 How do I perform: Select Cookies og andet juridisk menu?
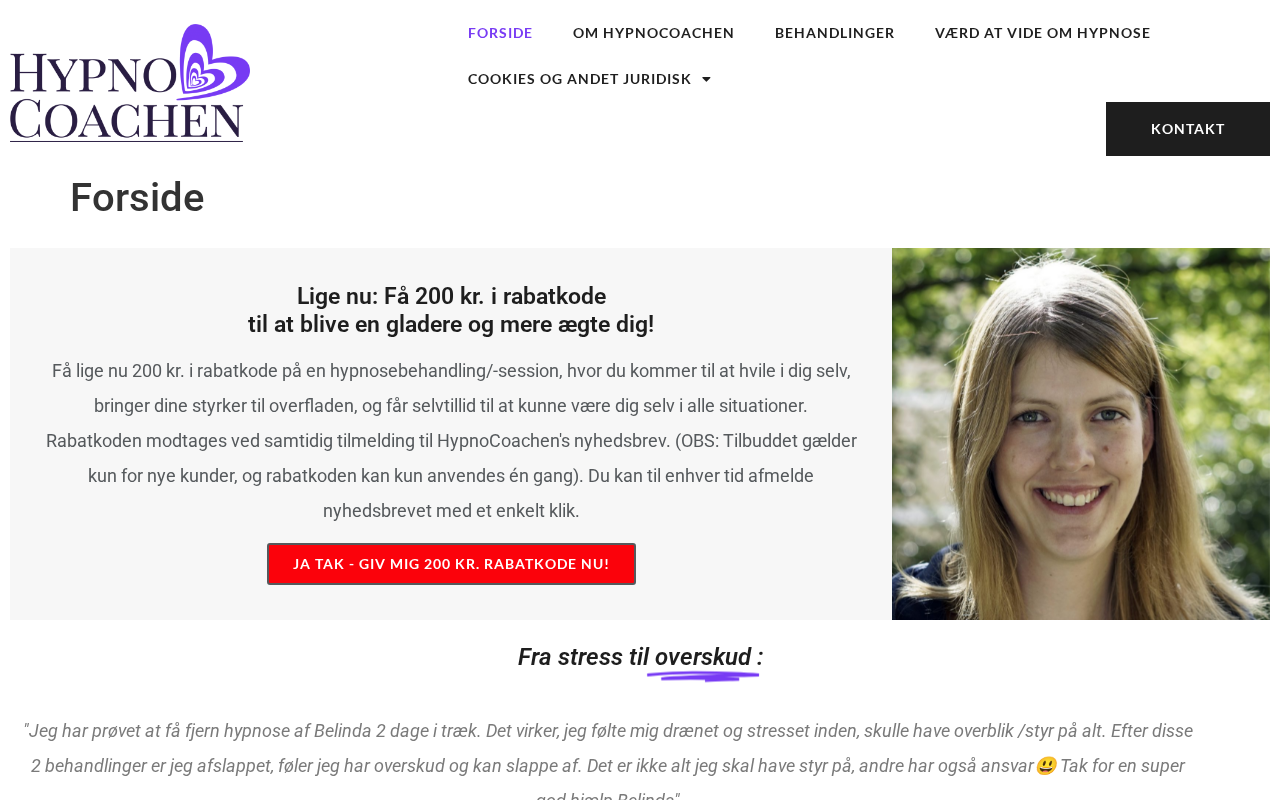point(580,79)
